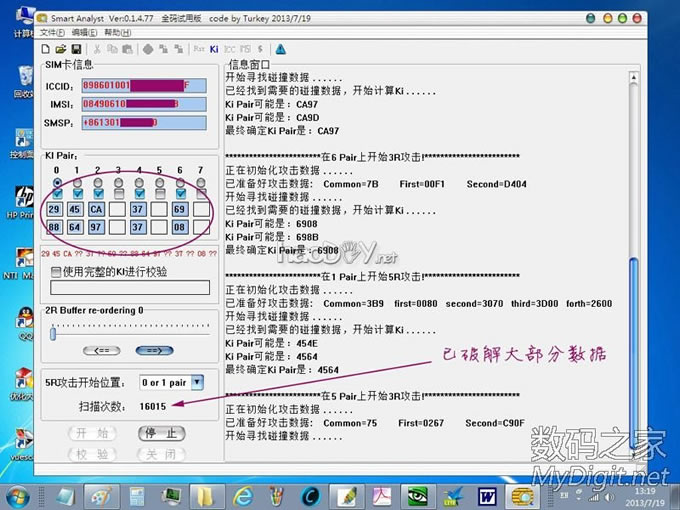680x510 pixels.
Task: Open the 文件(F) menu
Action: (x=52, y=32)
